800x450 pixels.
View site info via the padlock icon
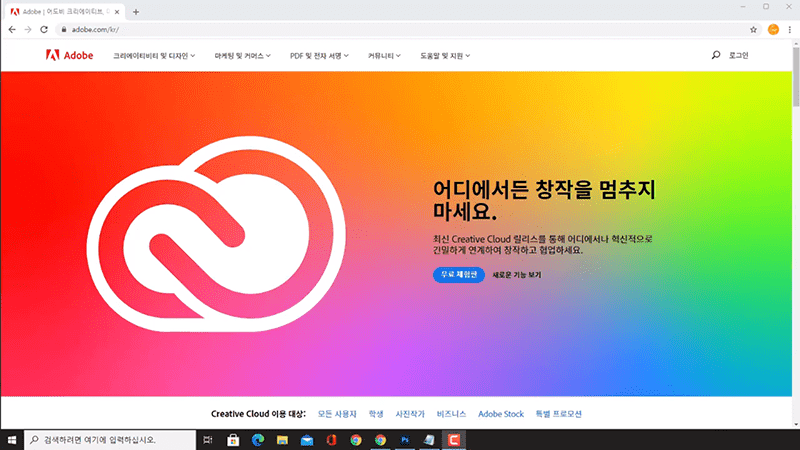tap(64, 30)
